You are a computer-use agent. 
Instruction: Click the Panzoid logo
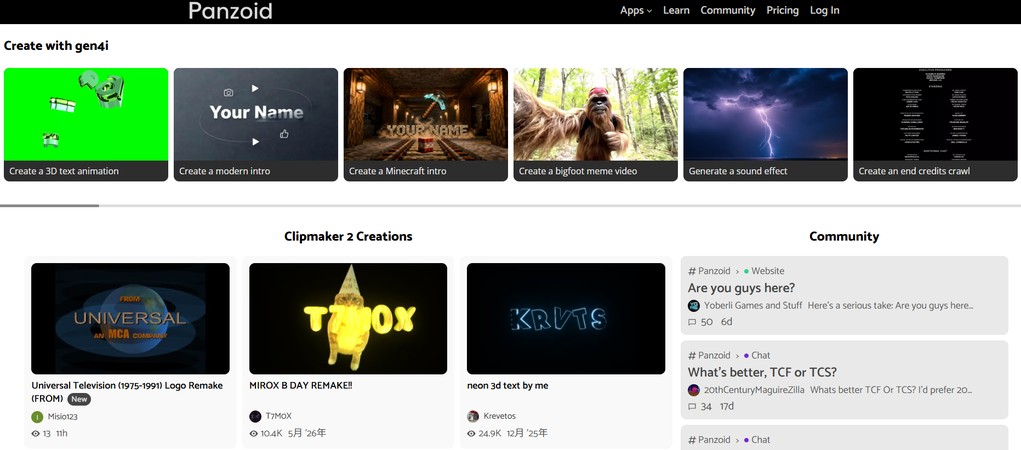[231, 10]
